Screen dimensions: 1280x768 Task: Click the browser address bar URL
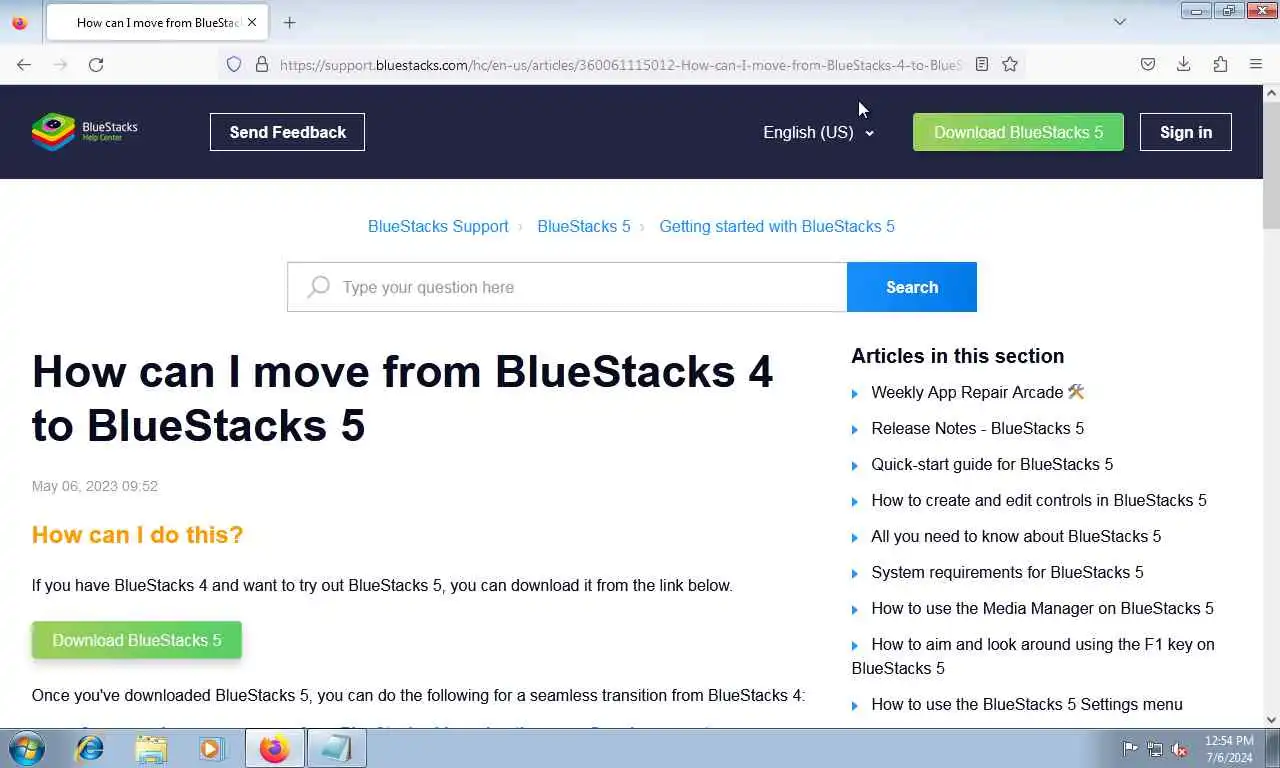pos(620,64)
